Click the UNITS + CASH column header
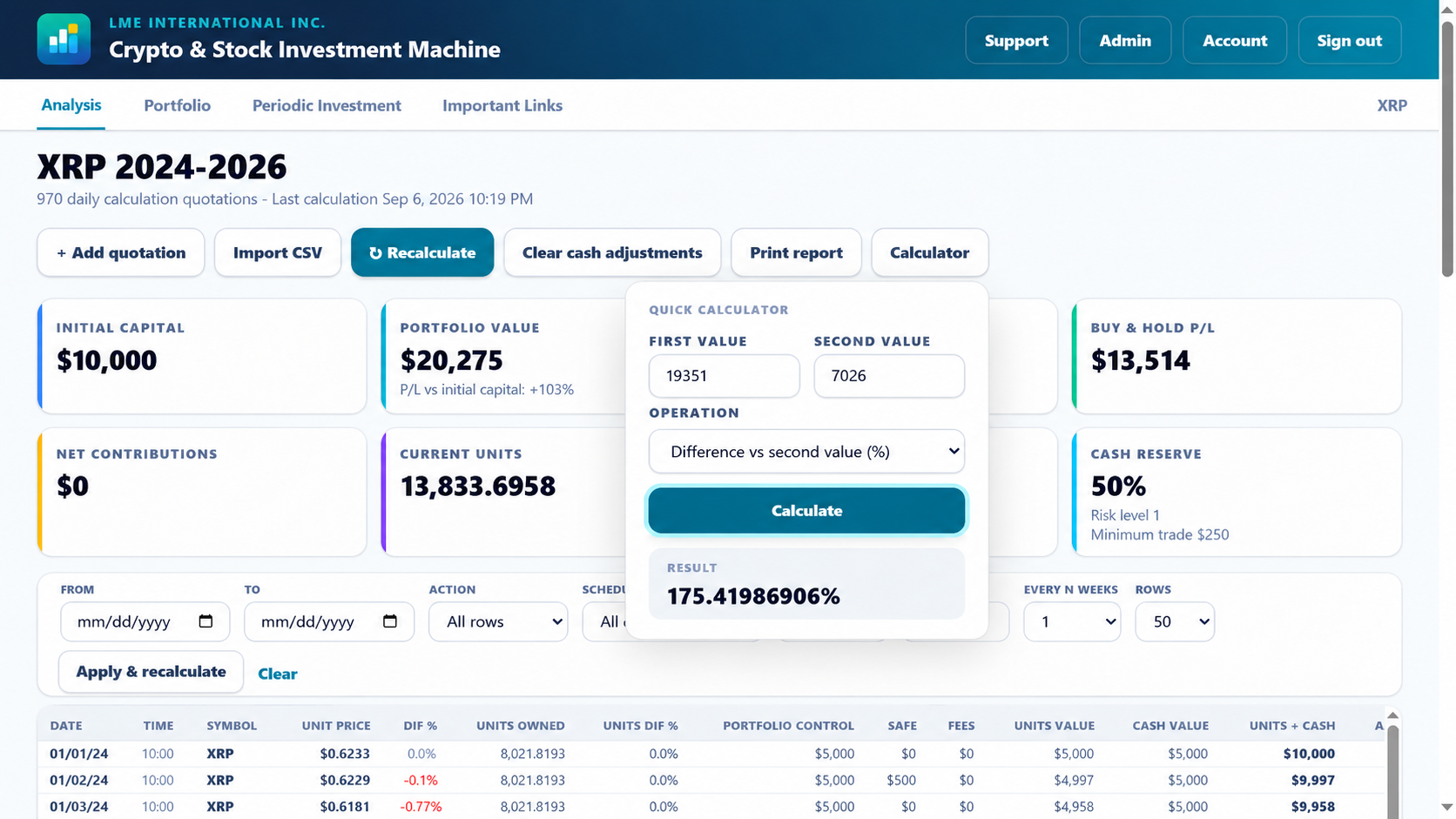The width and height of the screenshot is (1456, 819). pyautogui.click(x=1291, y=726)
